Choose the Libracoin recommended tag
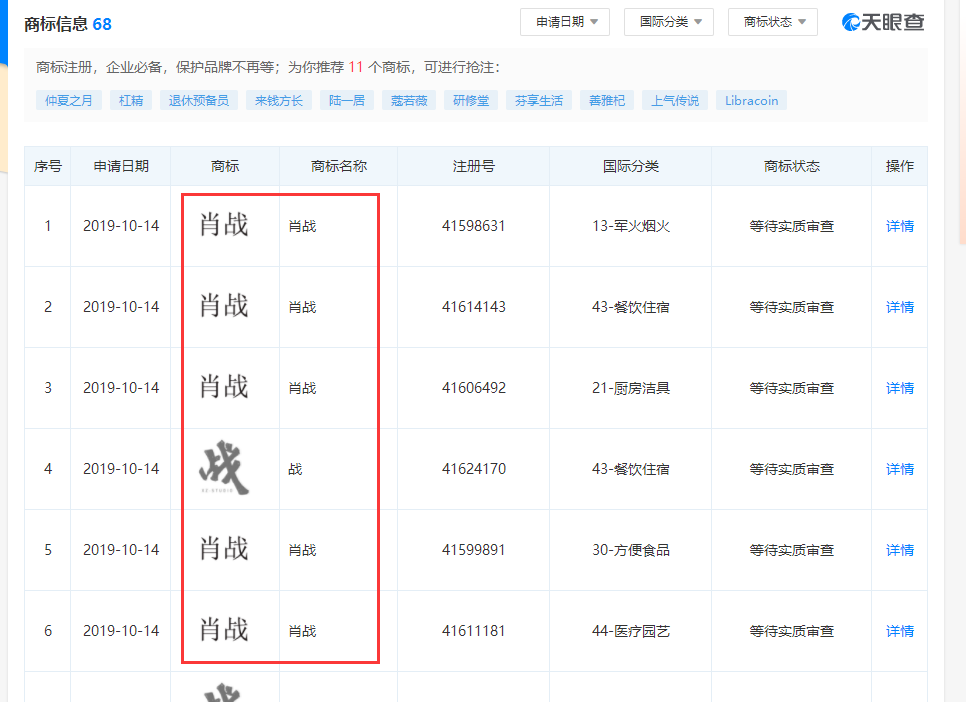Screen dimensions: 966x702 751,100
